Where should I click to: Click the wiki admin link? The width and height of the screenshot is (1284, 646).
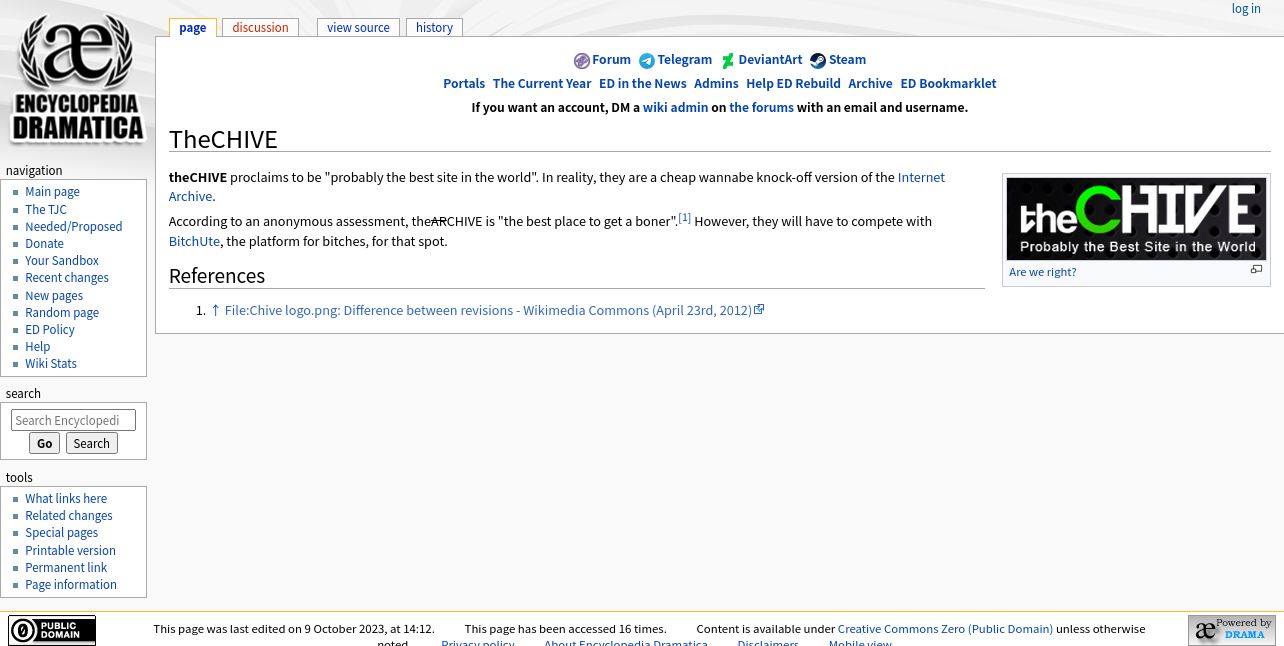click(x=675, y=108)
